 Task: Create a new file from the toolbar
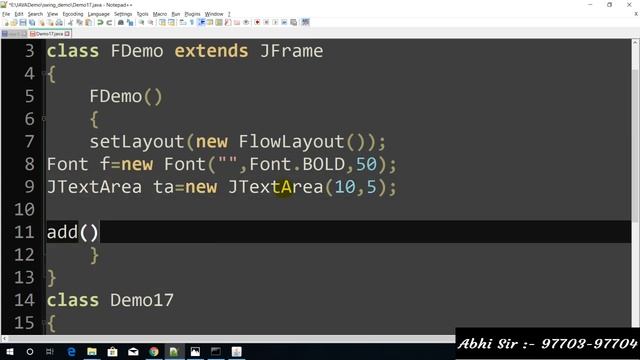6,22
